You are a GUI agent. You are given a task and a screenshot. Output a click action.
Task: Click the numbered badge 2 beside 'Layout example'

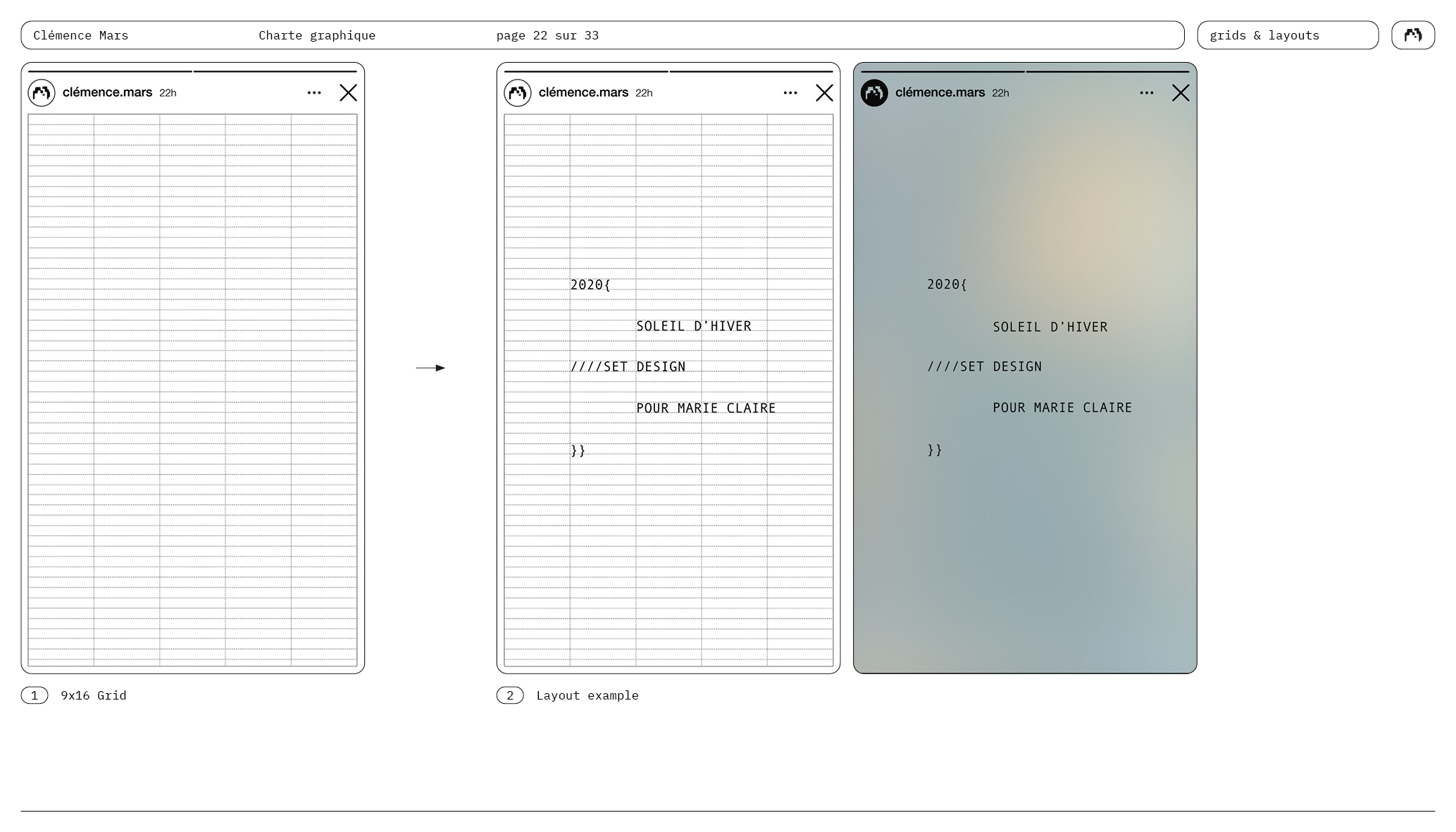coord(510,695)
